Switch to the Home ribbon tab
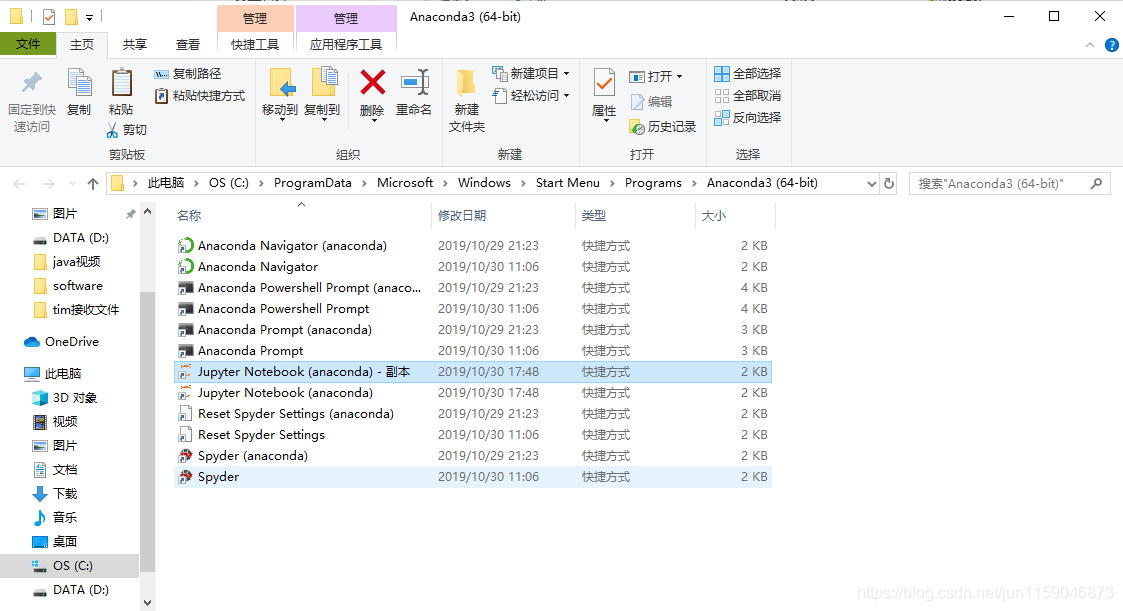This screenshot has height=611, width=1123. (x=82, y=44)
